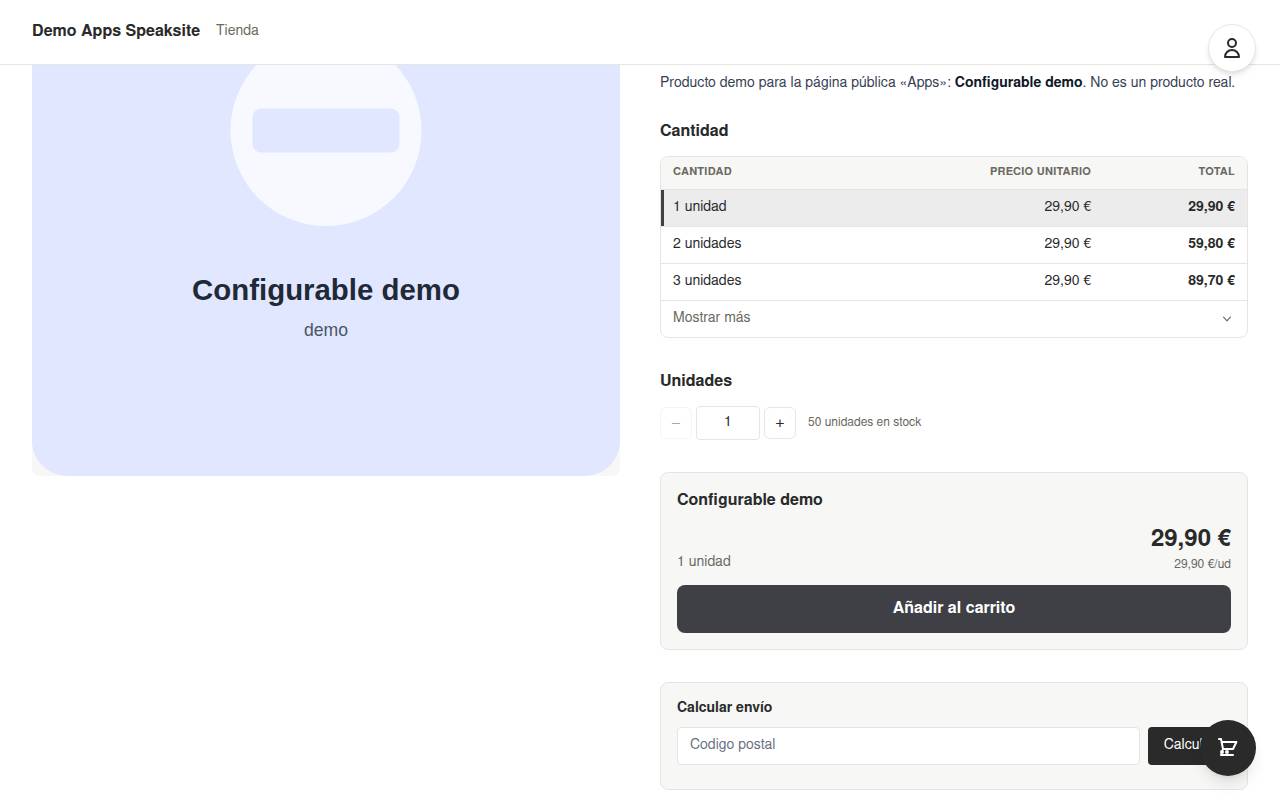Click the 50 unidades en stock text
Image resolution: width=1280 pixels, height=800 pixels.
(x=865, y=422)
